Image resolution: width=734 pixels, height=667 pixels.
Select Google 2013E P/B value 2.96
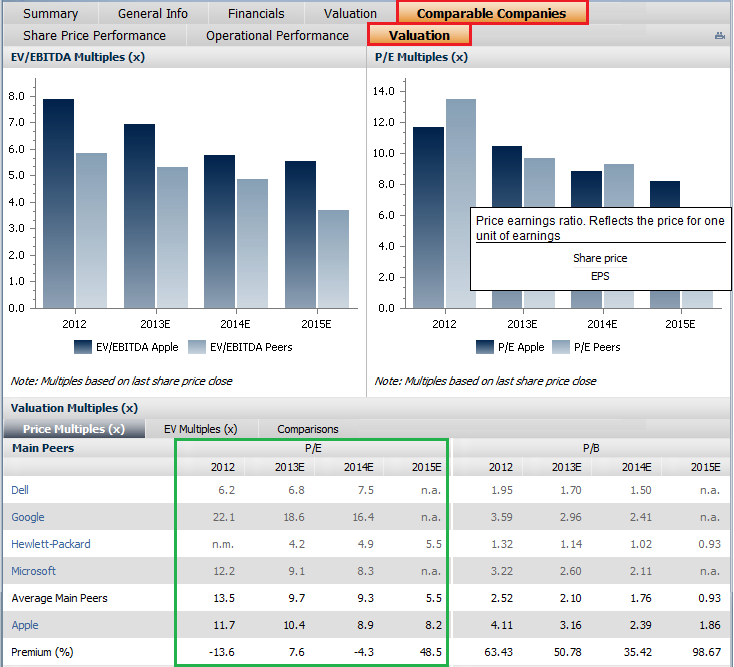(570, 517)
